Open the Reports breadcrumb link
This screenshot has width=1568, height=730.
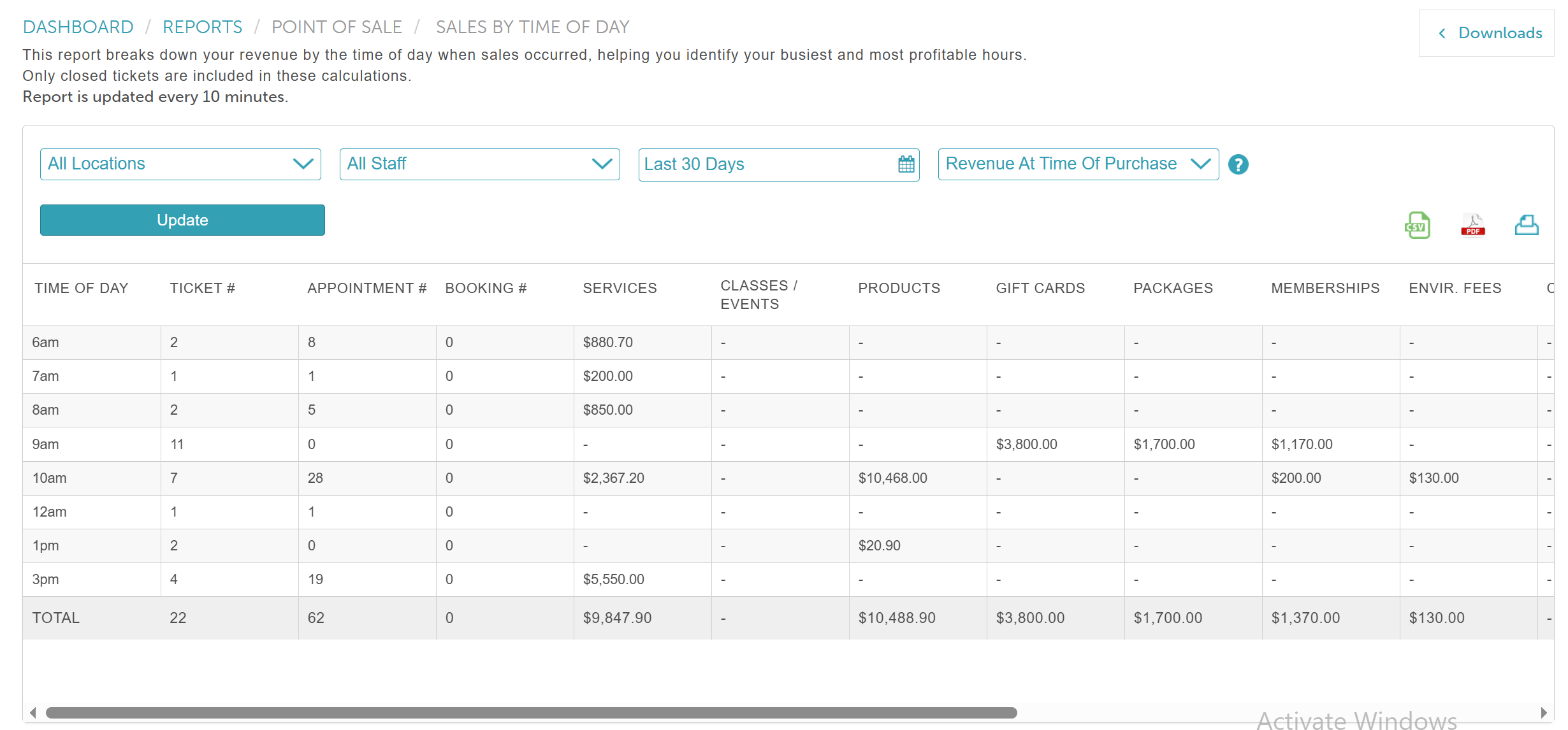[x=202, y=27]
